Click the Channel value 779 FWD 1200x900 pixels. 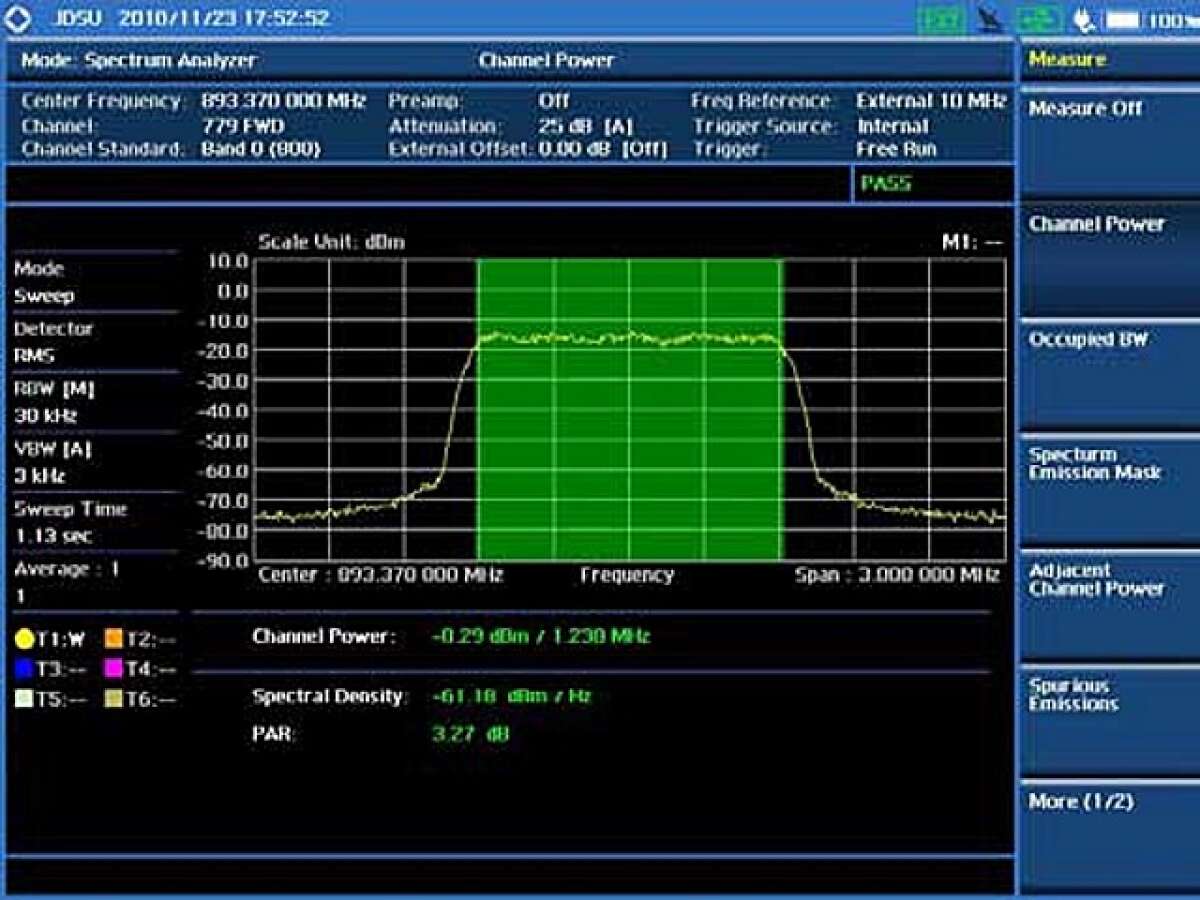[243, 126]
